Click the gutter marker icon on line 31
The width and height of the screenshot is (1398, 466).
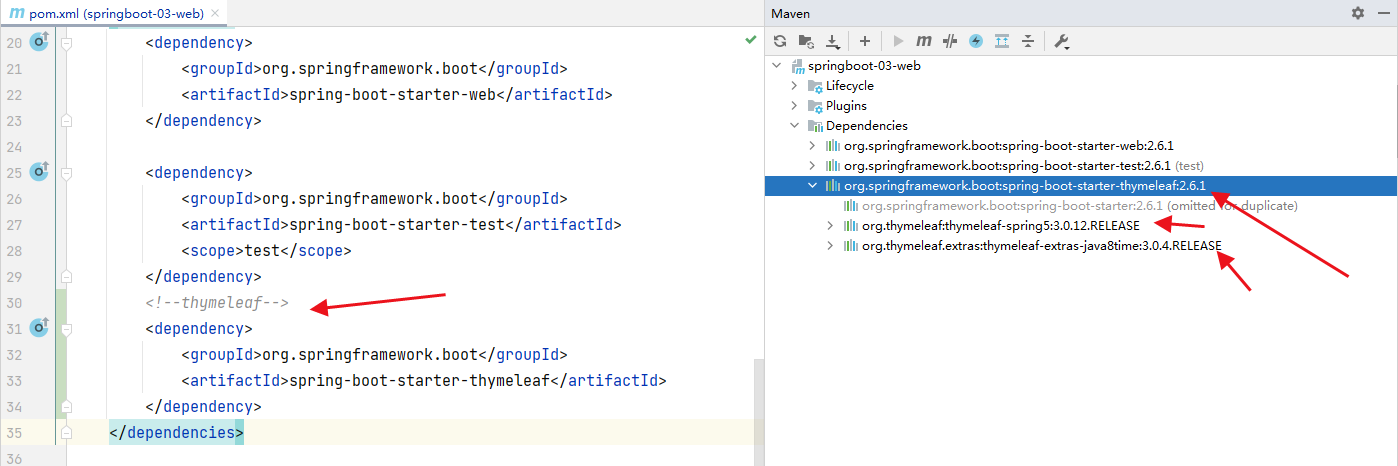pos(39,328)
